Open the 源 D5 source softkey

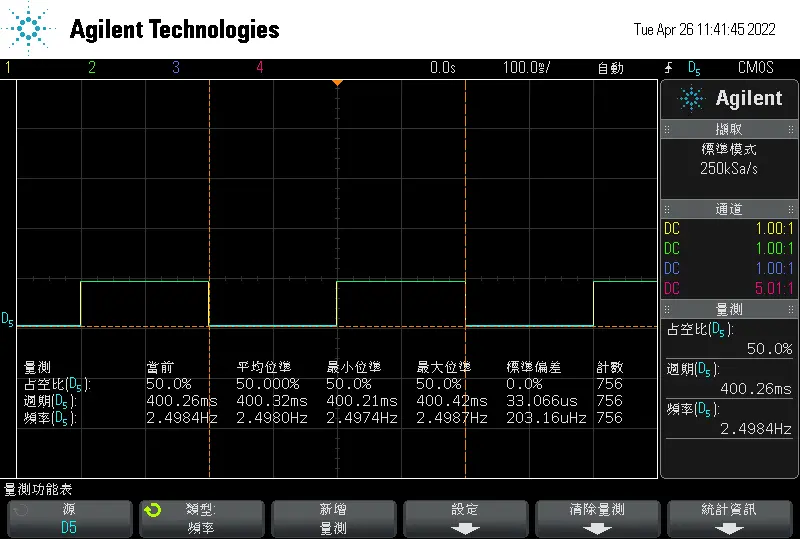(x=69, y=519)
